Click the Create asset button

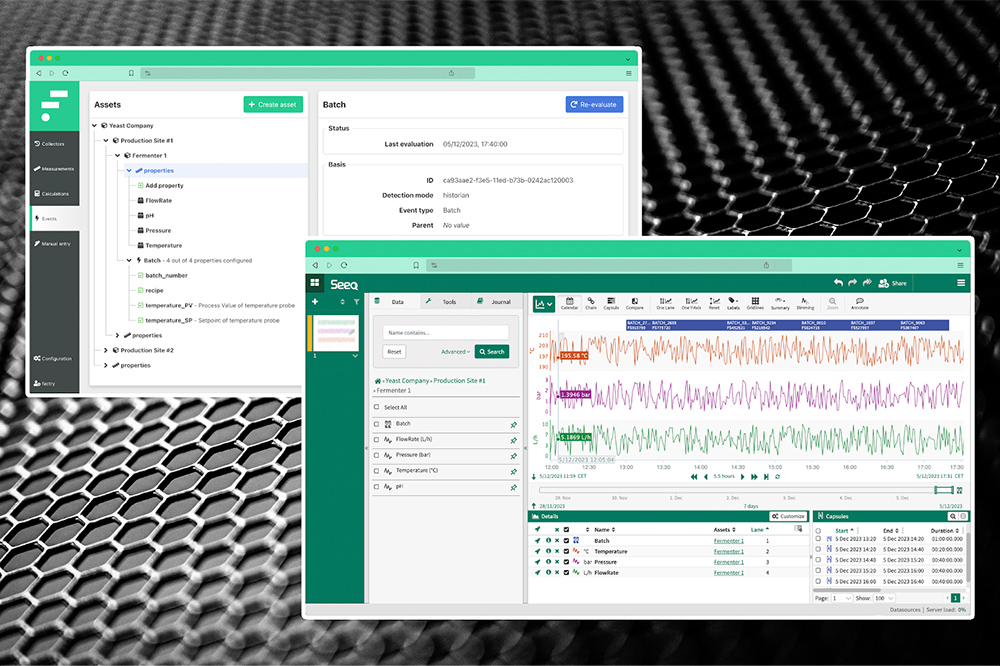tap(273, 105)
